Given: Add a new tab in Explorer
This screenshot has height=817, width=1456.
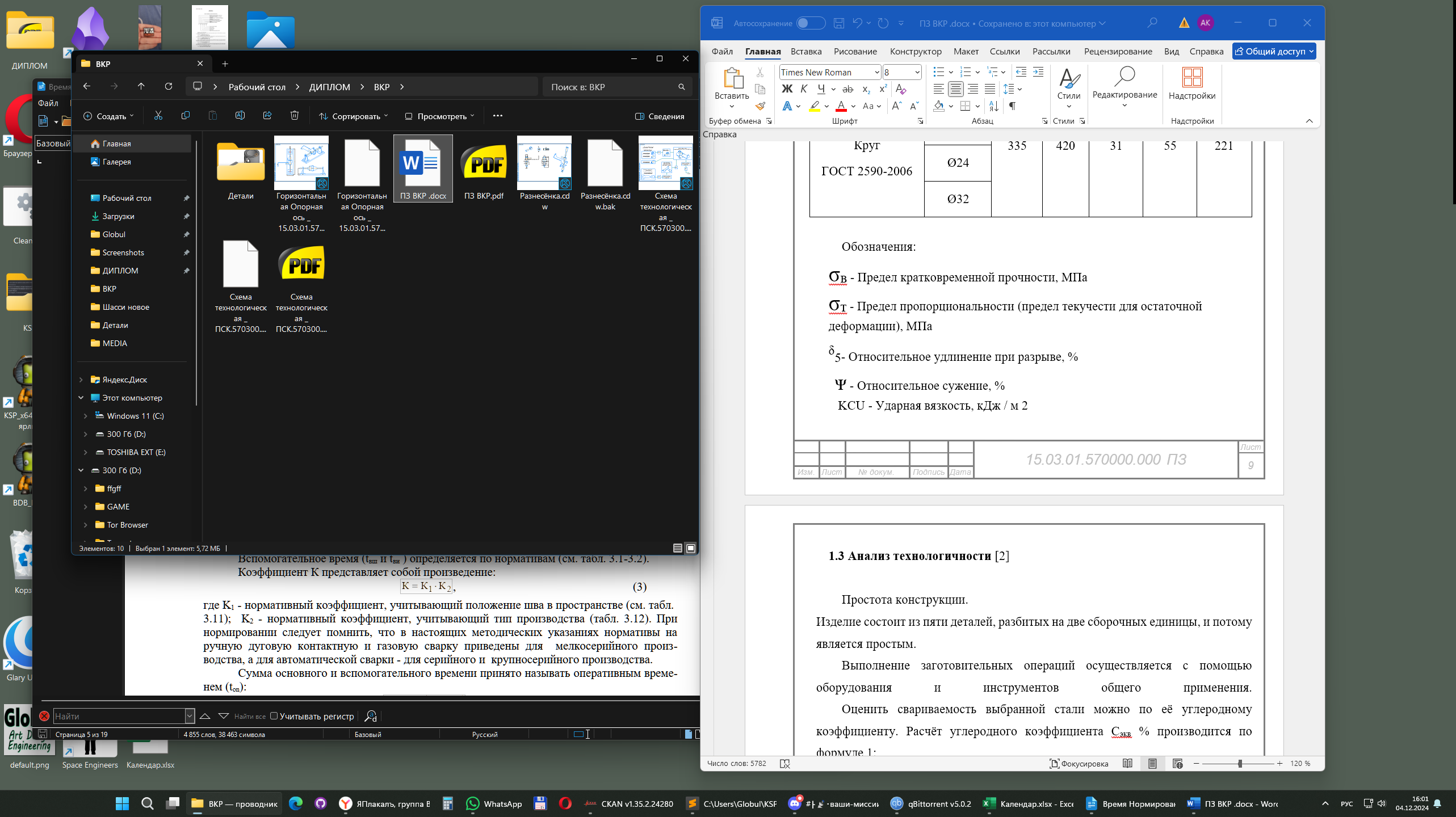Looking at the screenshot, I should coord(225,64).
